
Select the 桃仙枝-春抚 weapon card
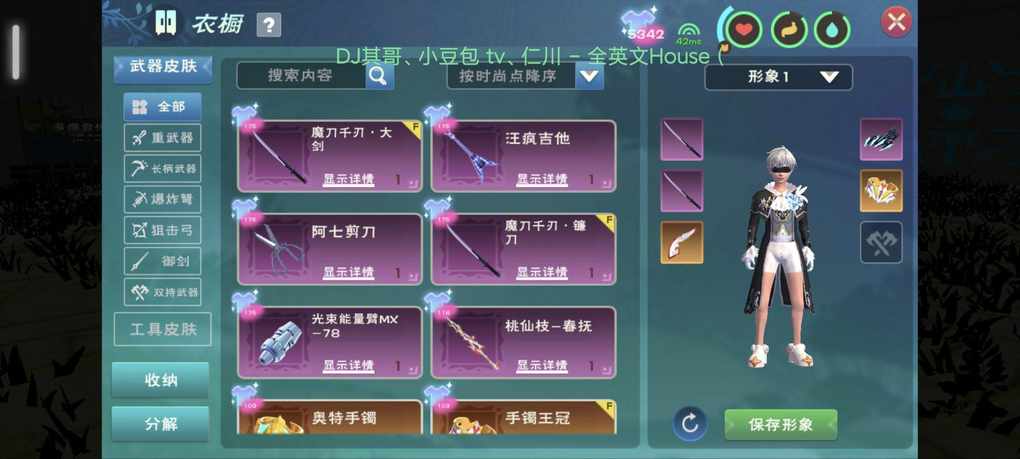tap(524, 342)
